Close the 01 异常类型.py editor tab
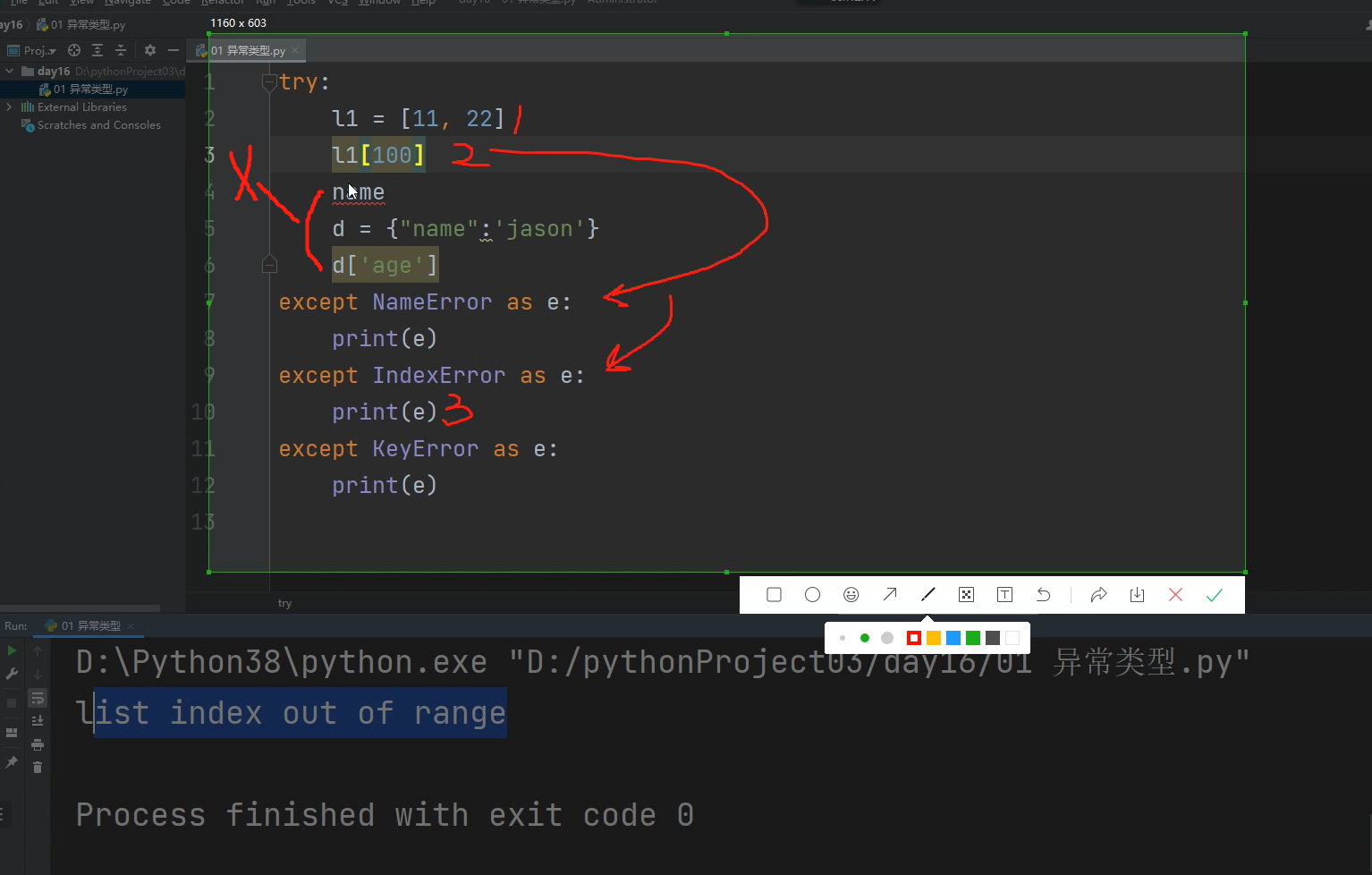The image size is (1372, 875). click(x=295, y=51)
